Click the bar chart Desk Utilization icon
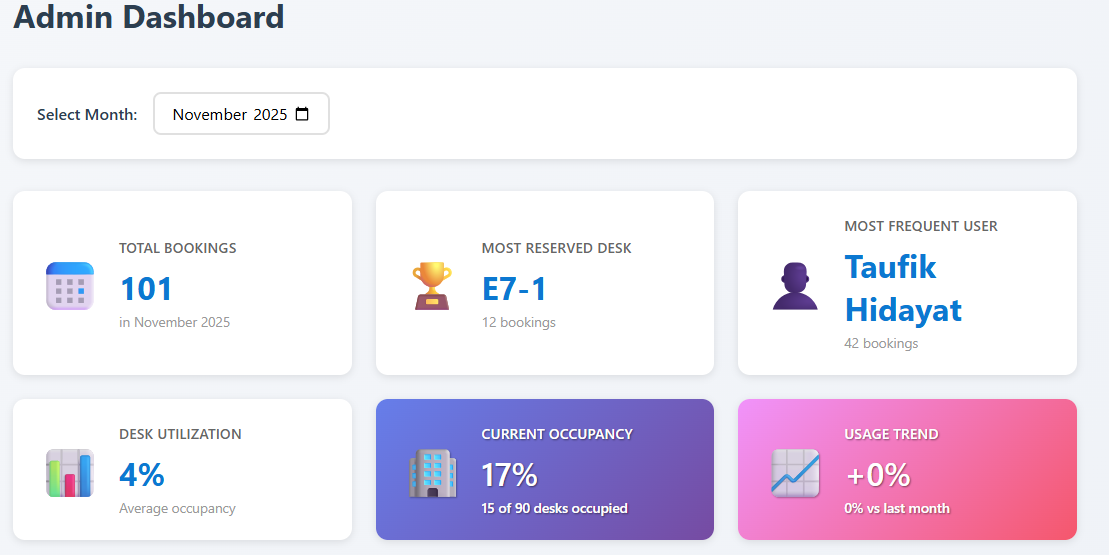 coord(70,472)
